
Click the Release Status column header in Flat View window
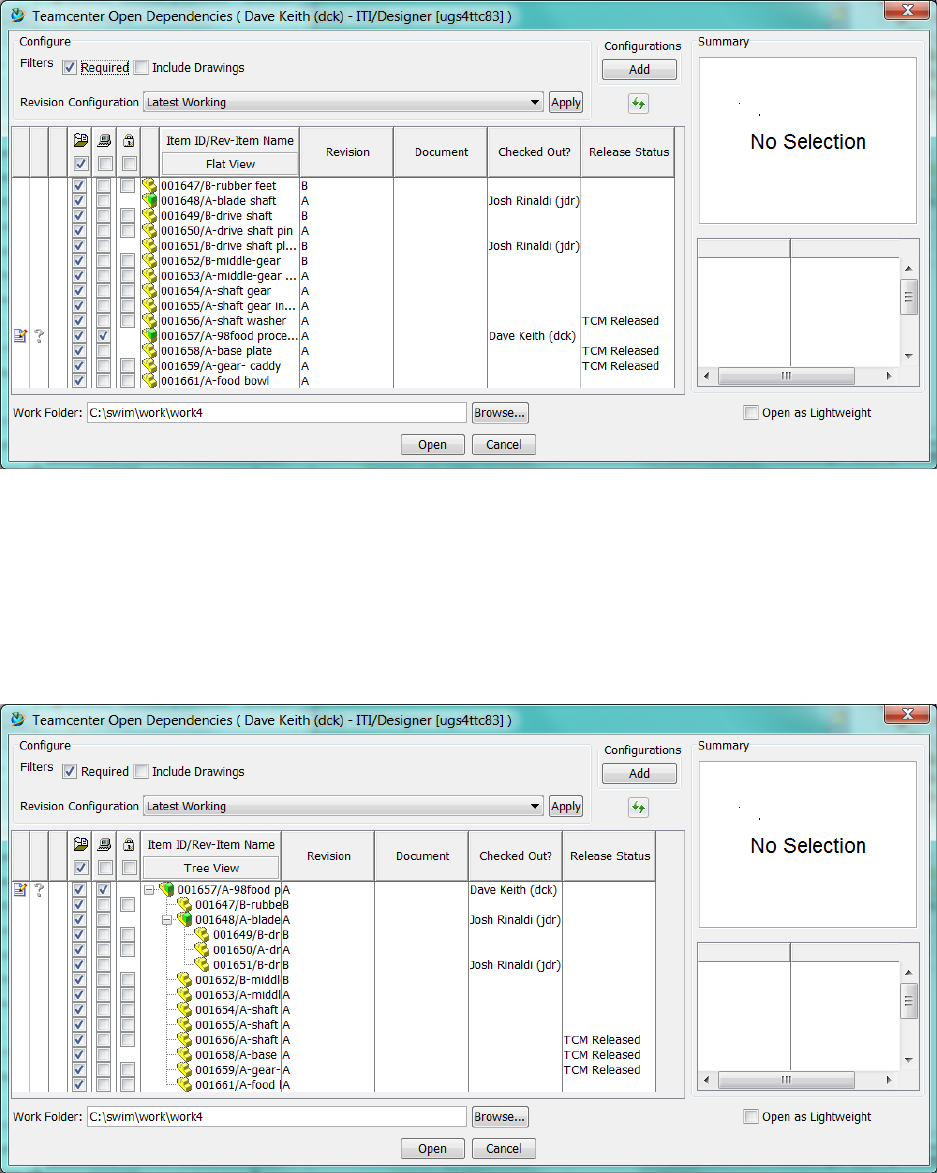628,152
